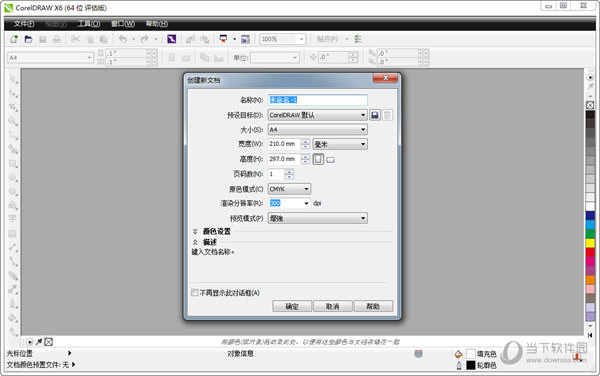Select the Text tool in toolbox
600x376 pixels.
[13, 218]
